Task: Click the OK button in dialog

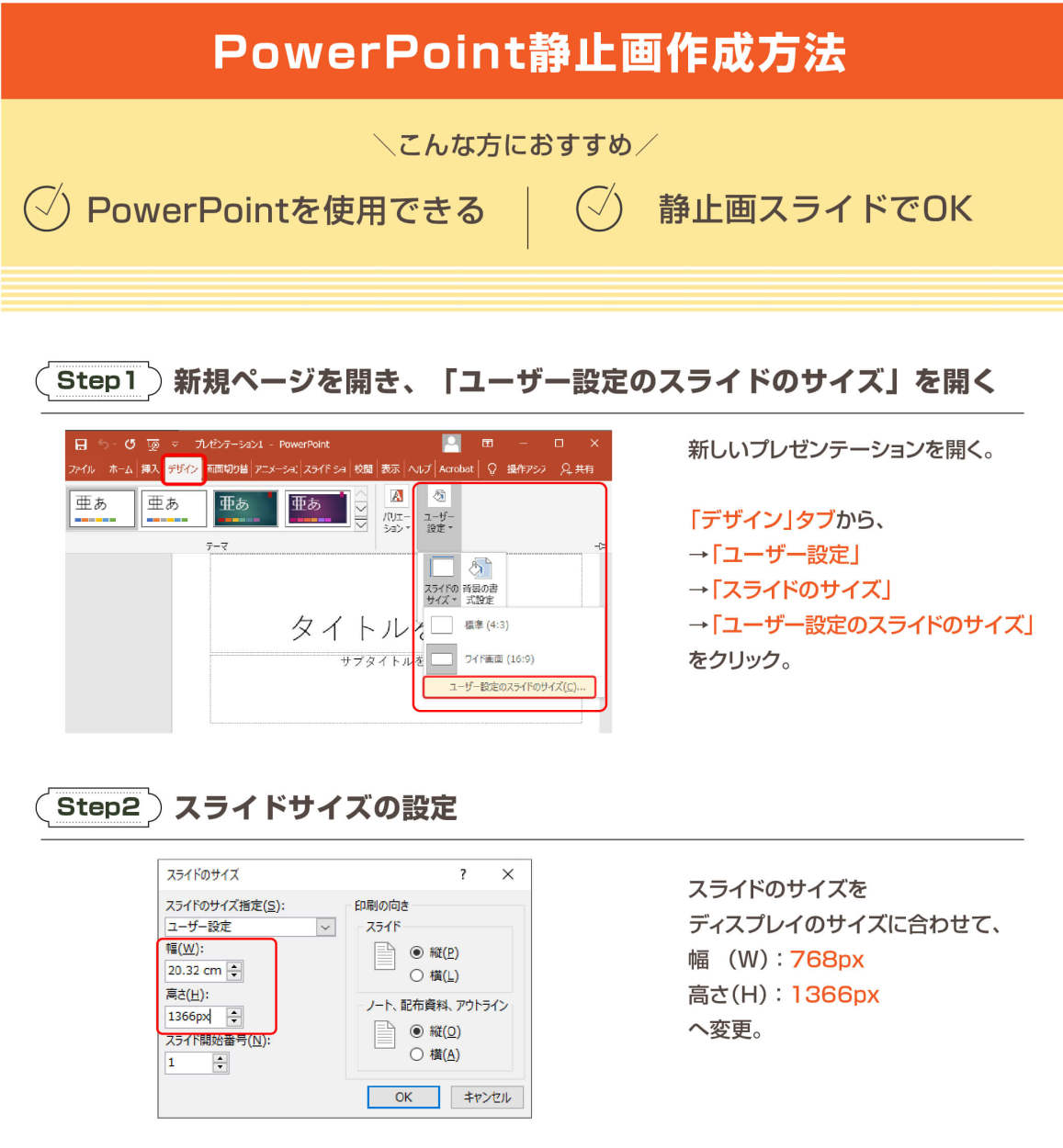Action: pyautogui.click(x=403, y=1097)
